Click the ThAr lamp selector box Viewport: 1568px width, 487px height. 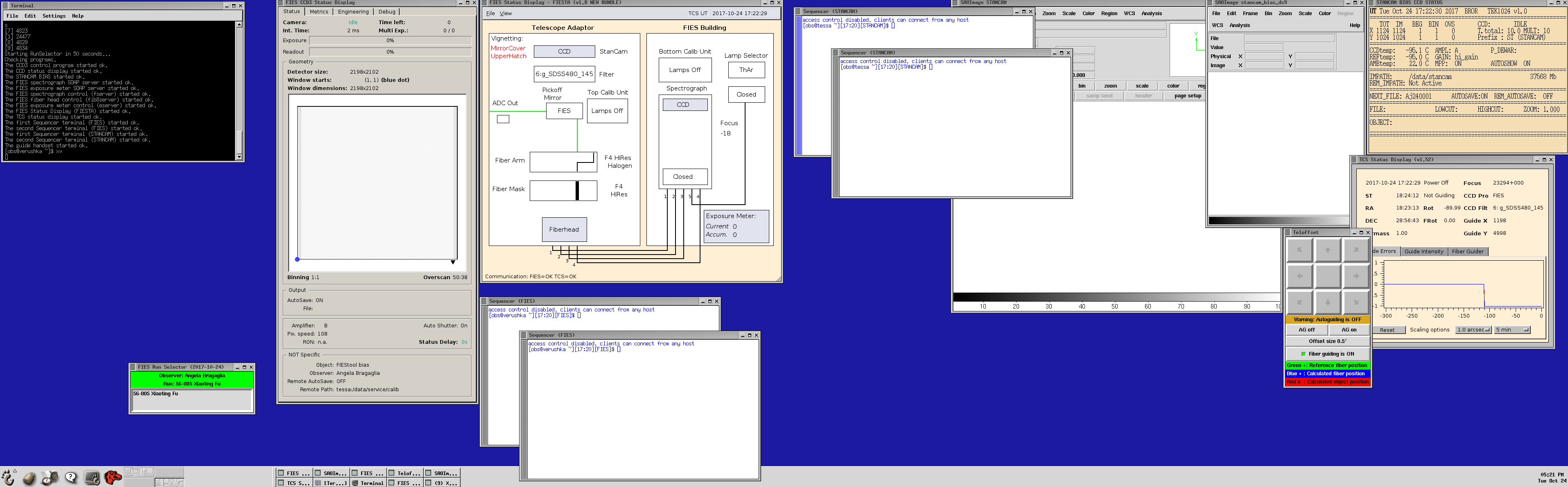coord(746,70)
